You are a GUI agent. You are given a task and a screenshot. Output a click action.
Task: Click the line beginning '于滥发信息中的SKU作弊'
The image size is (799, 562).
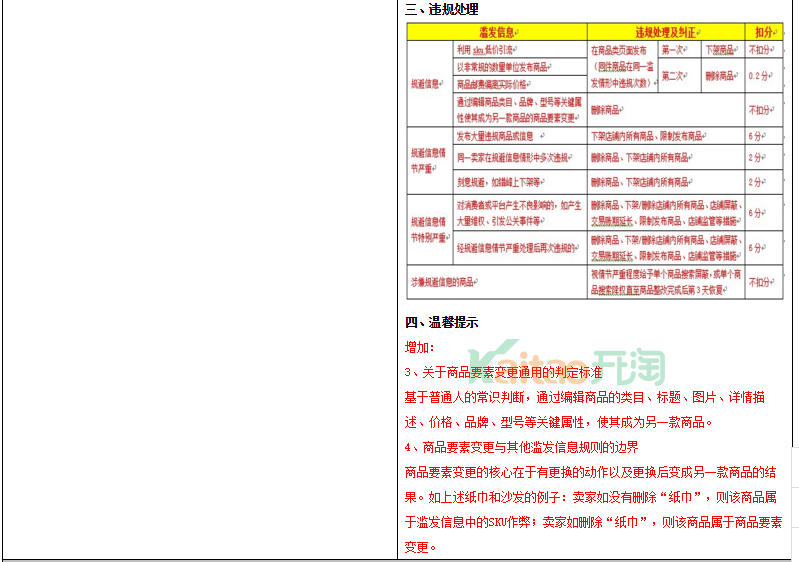coord(593,522)
